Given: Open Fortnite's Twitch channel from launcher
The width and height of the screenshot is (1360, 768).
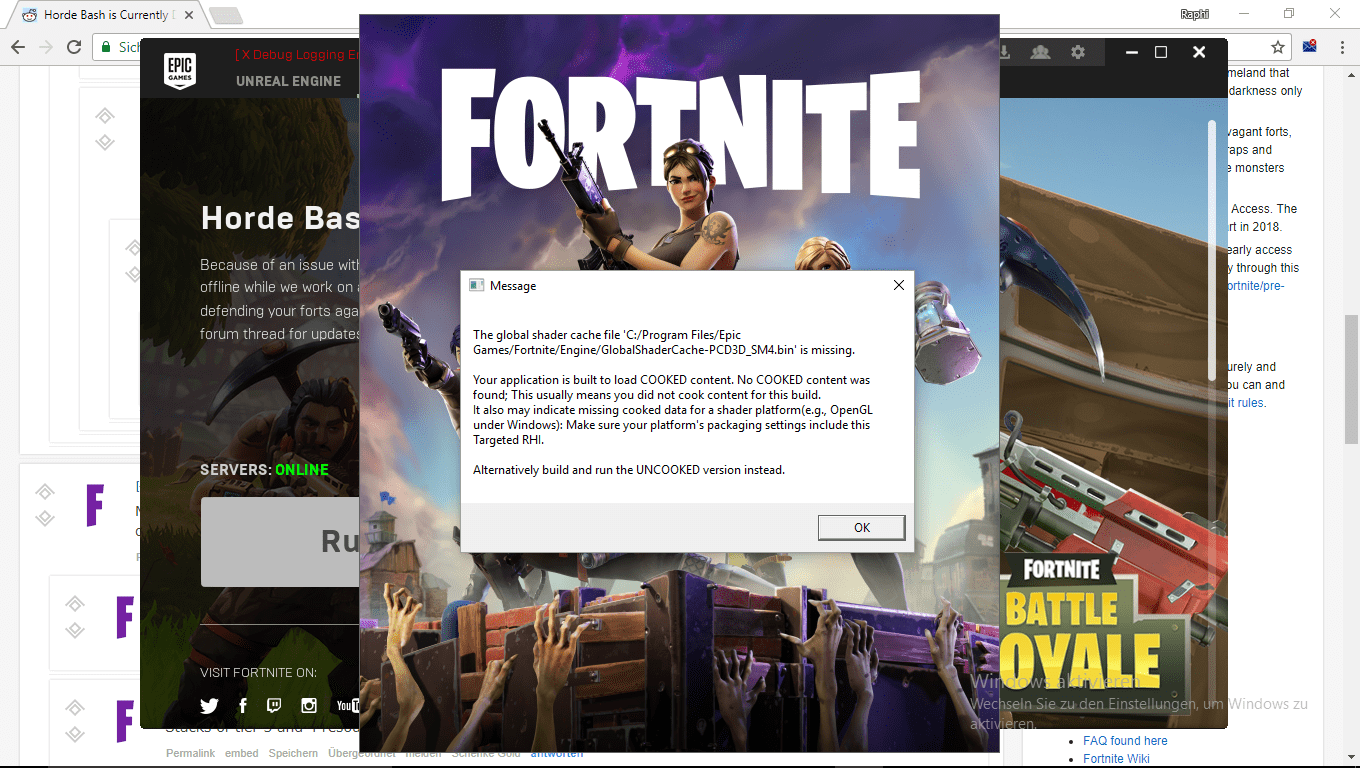Looking at the screenshot, I should (x=274, y=706).
